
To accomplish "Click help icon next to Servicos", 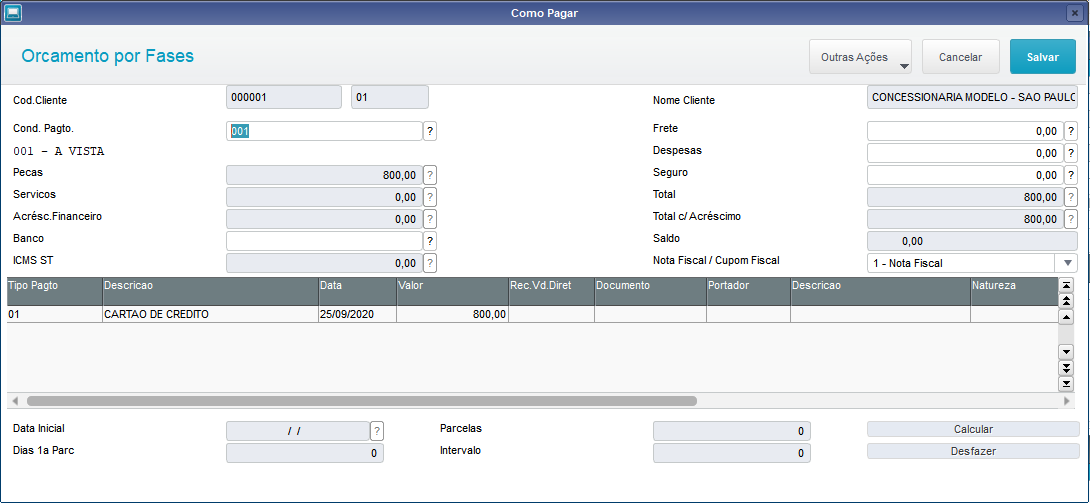I will [x=430, y=197].
